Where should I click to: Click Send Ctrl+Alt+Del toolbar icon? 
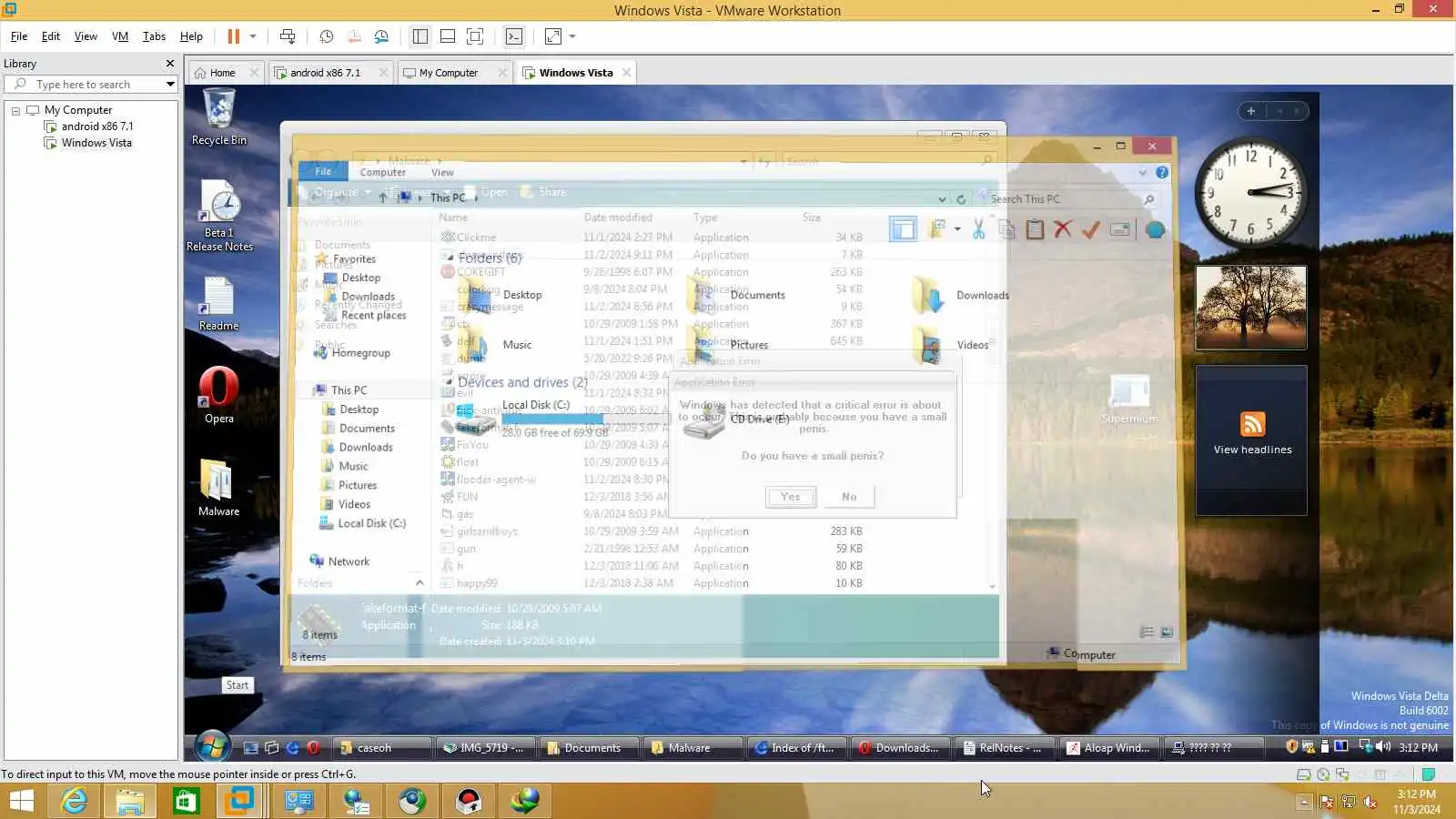[288, 36]
